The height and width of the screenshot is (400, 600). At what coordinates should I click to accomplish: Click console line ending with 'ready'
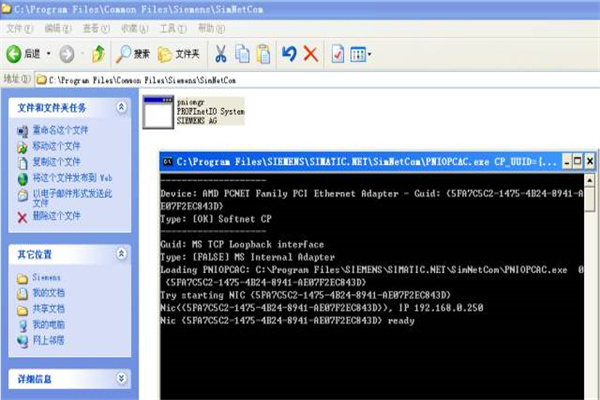click(287, 320)
